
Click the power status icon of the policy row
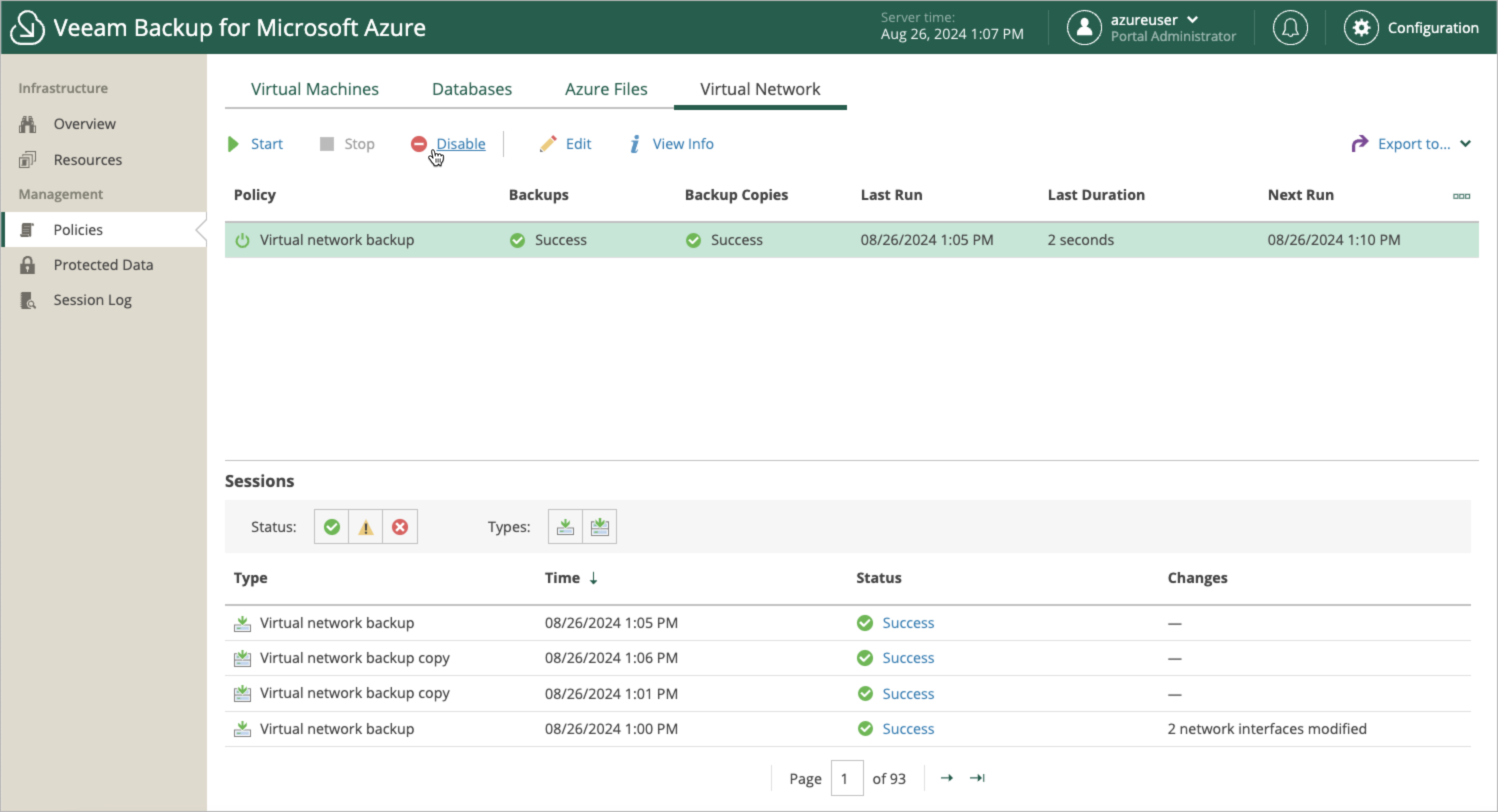pos(242,240)
